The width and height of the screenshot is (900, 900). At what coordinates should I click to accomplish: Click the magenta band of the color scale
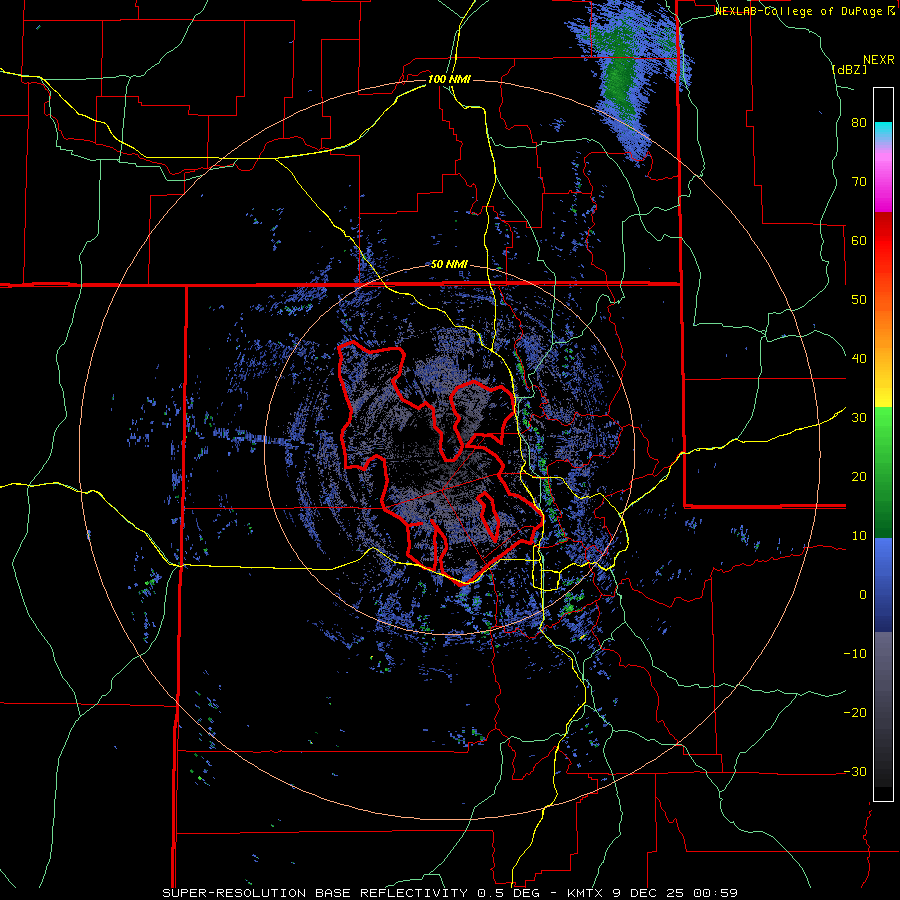point(883,181)
